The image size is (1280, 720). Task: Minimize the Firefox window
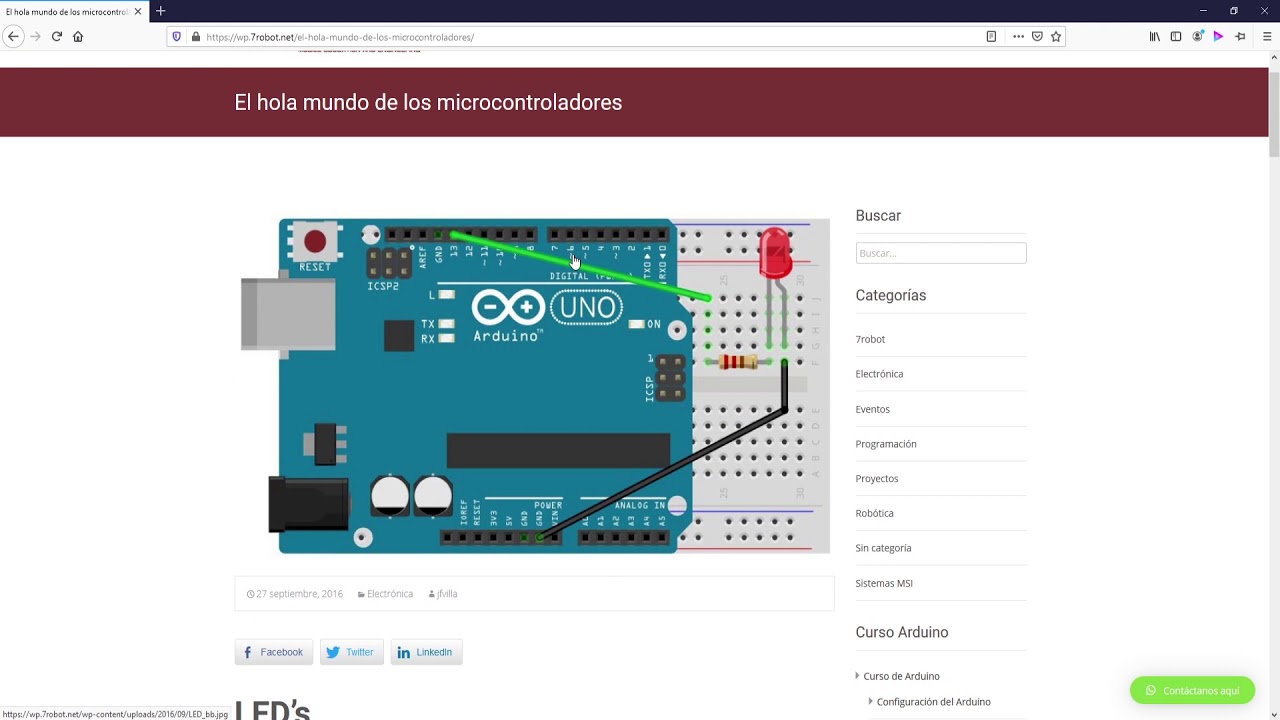pyautogui.click(x=1203, y=11)
